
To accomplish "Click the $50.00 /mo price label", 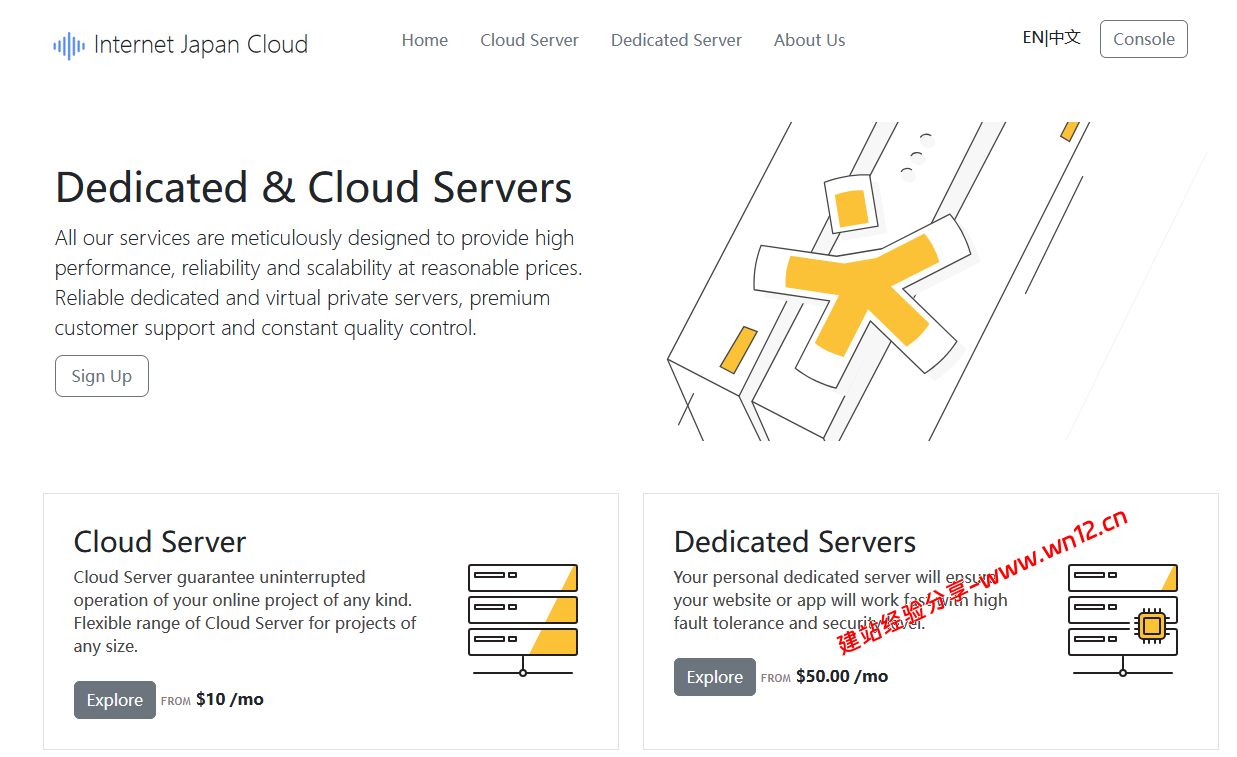I will click(x=841, y=677).
